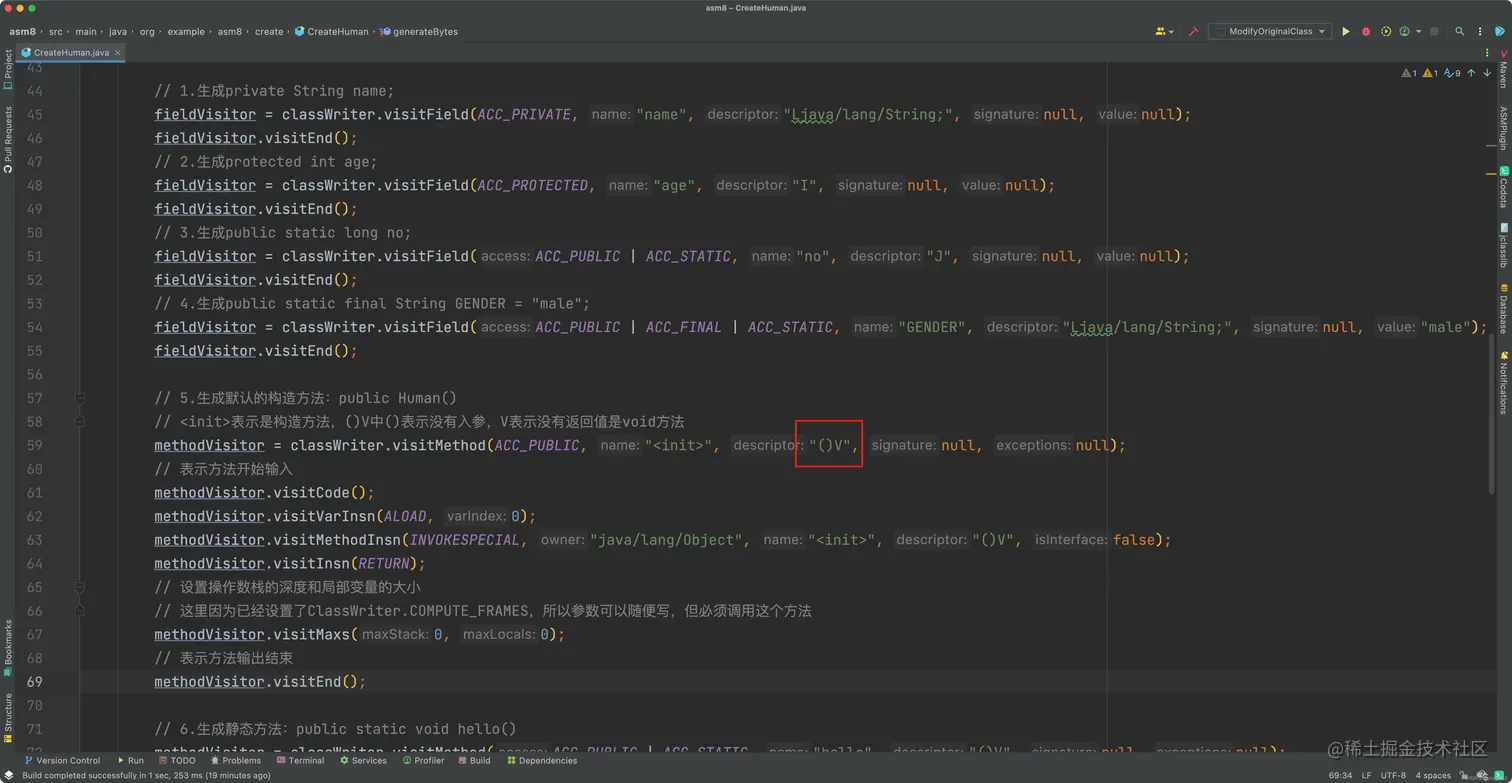Open the Codota side panel

(x=1503, y=187)
